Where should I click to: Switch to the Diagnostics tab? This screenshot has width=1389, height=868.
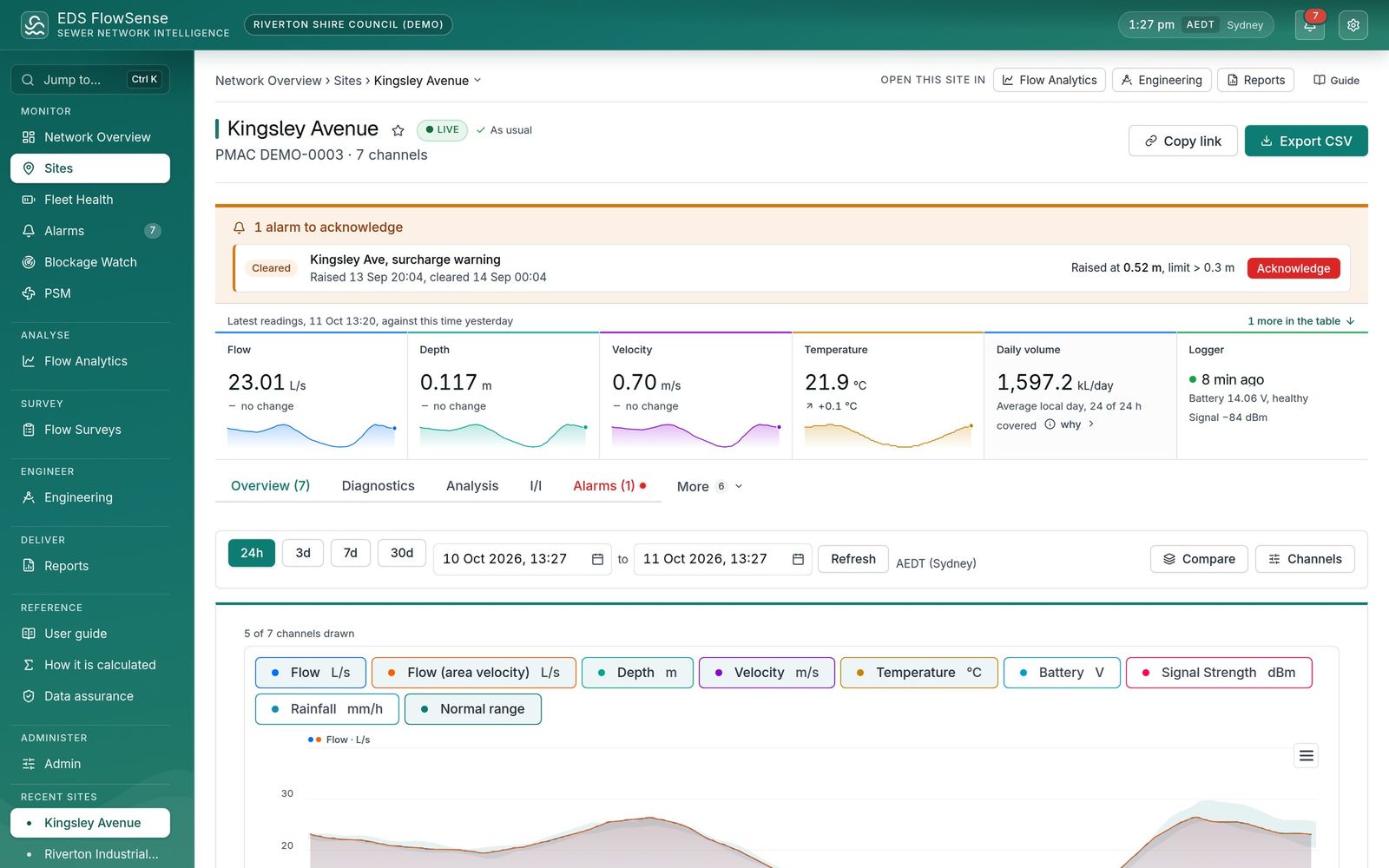pos(378,486)
